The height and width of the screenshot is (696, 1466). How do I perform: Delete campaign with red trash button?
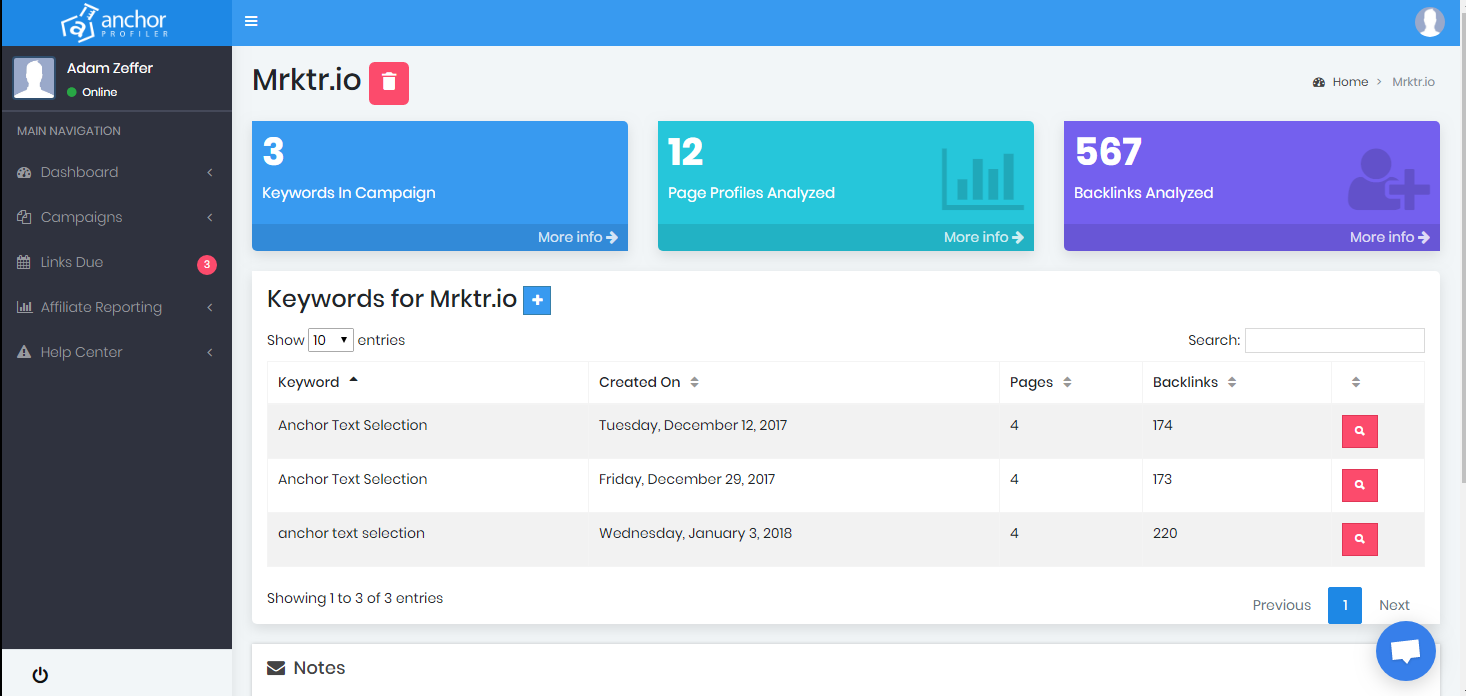point(389,83)
